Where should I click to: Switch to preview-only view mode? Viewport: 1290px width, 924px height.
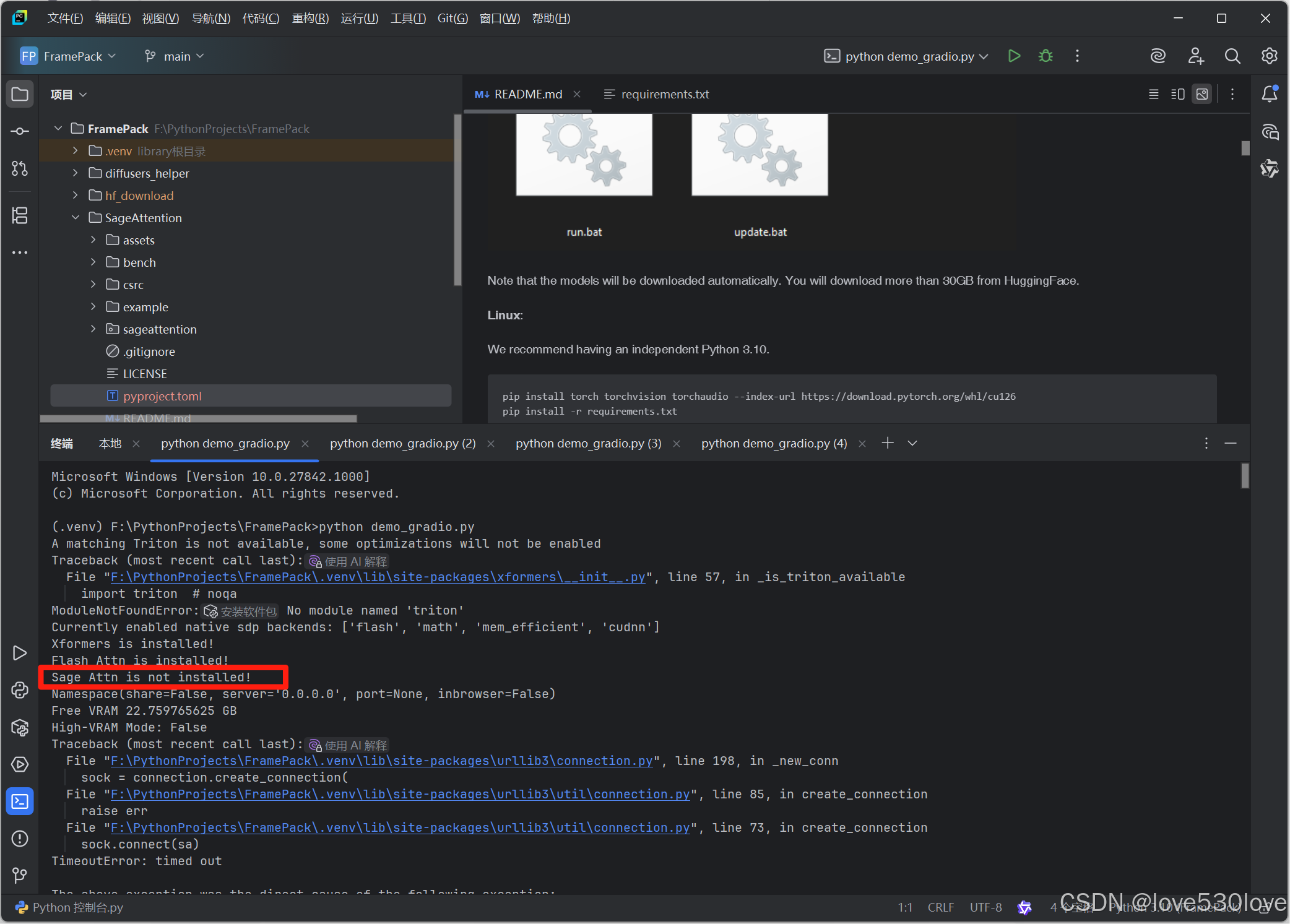tap(1201, 94)
